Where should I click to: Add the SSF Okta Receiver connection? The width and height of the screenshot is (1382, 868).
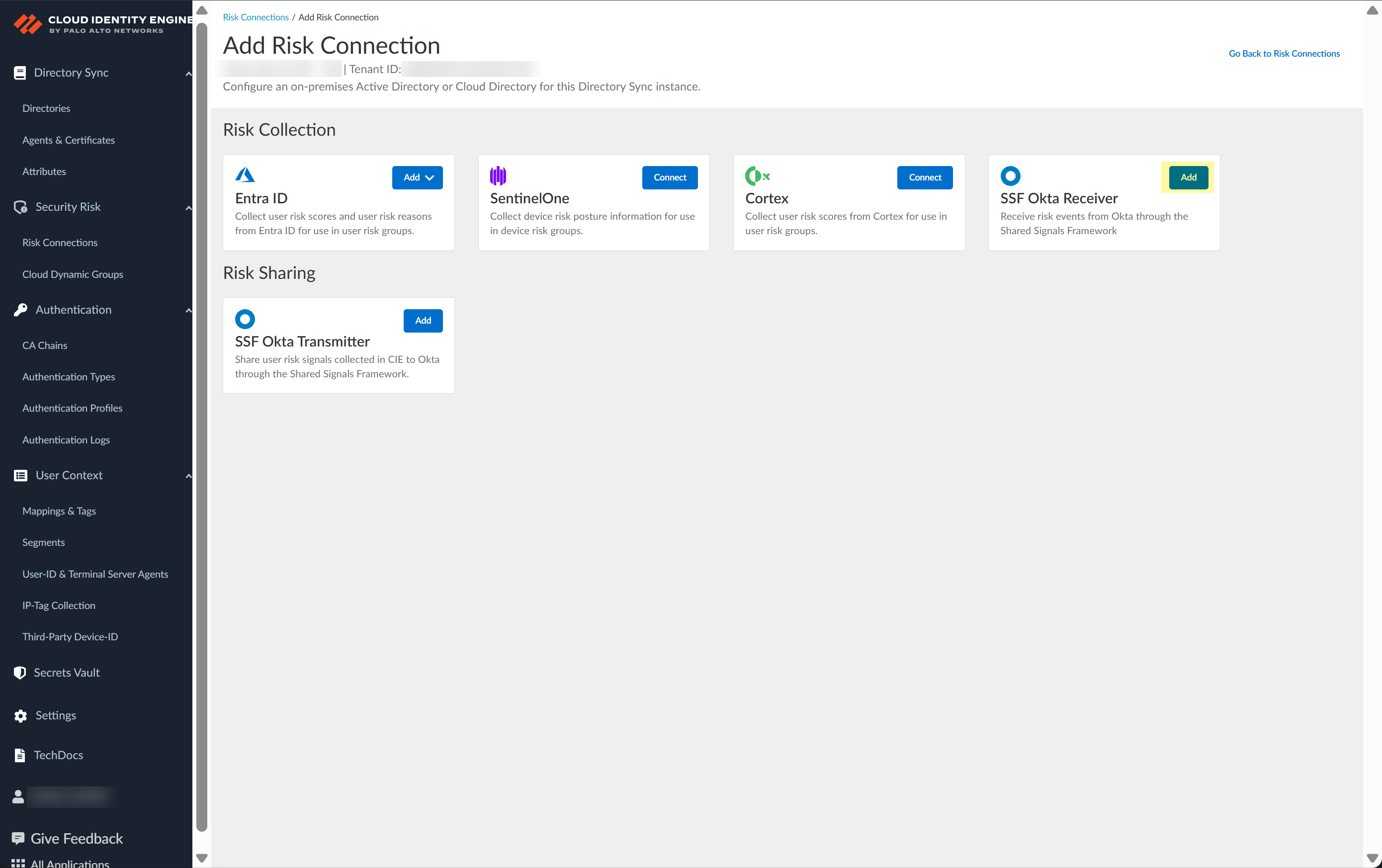coord(1188,177)
